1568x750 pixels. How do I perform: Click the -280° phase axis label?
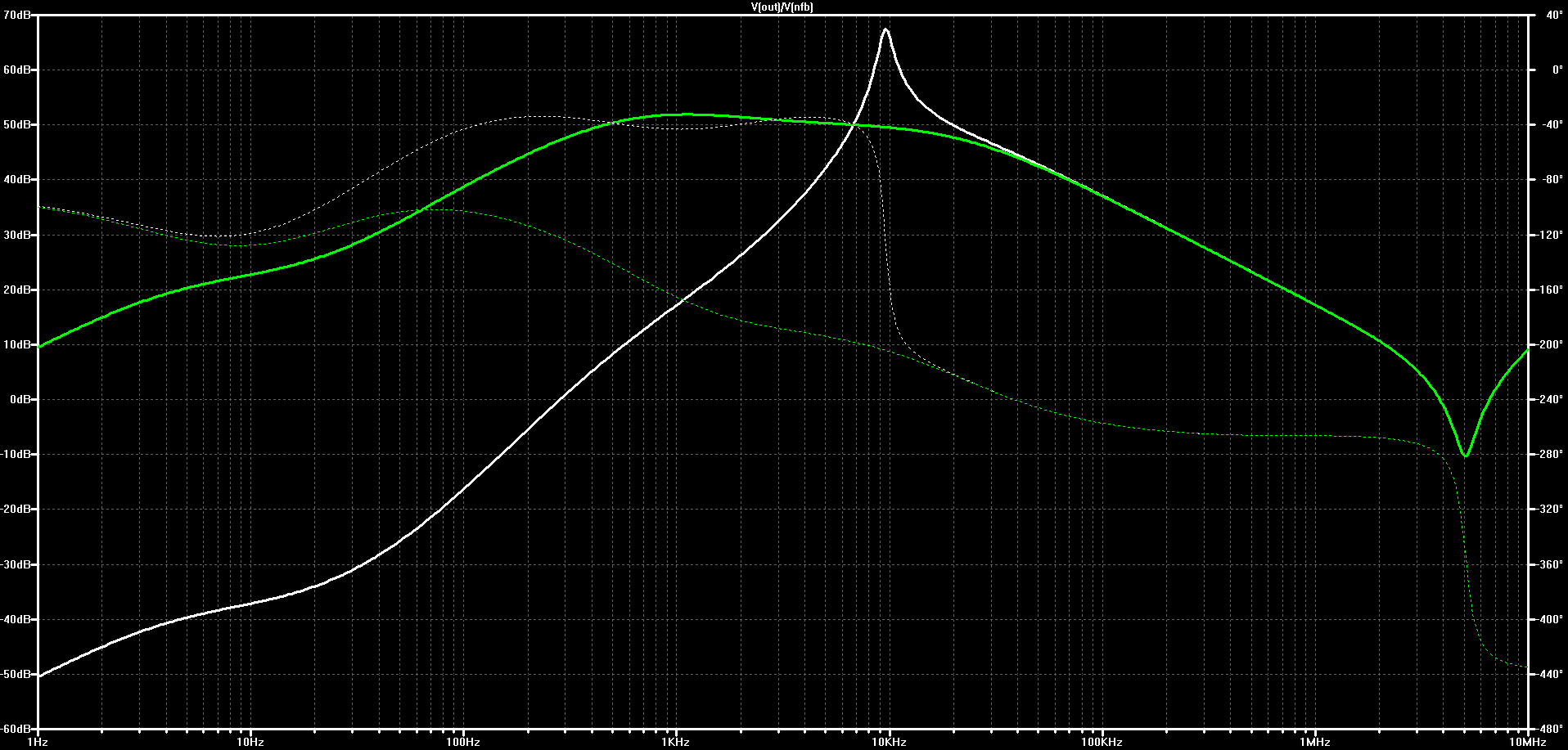point(1550,454)
